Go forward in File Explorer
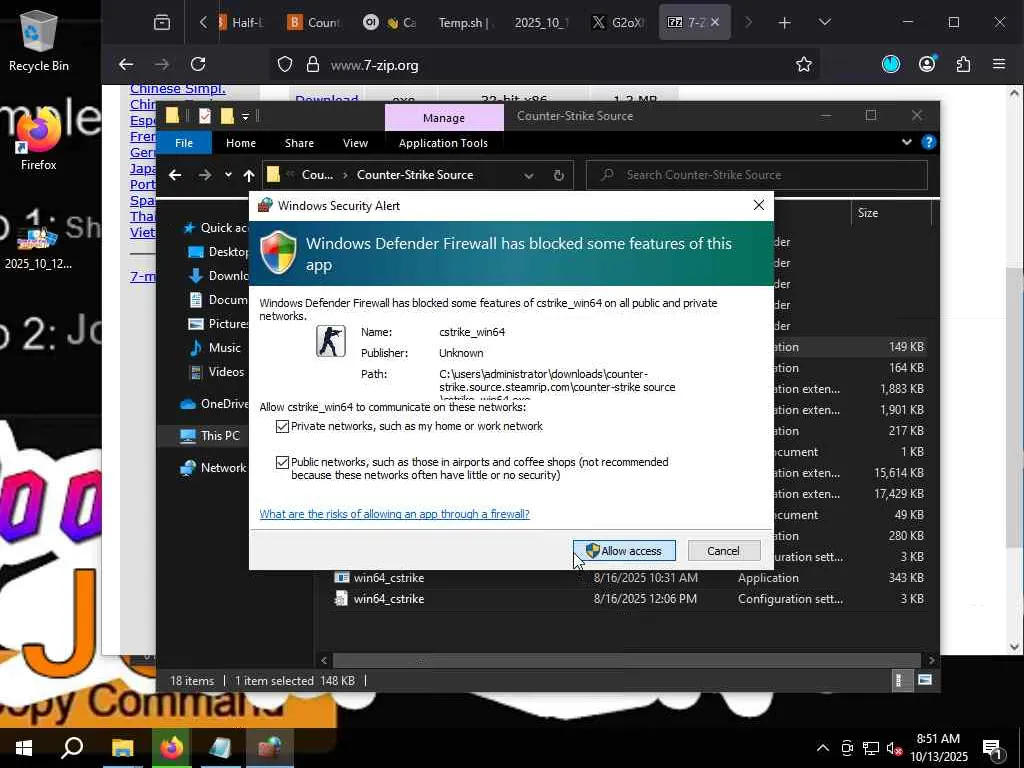 tap(204, 175)
